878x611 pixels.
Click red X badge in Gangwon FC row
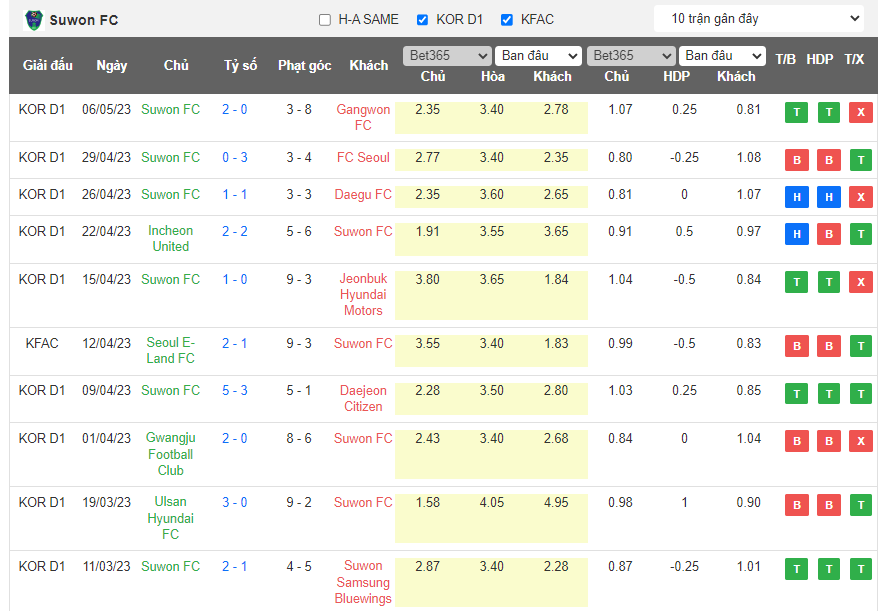[860, 112]
